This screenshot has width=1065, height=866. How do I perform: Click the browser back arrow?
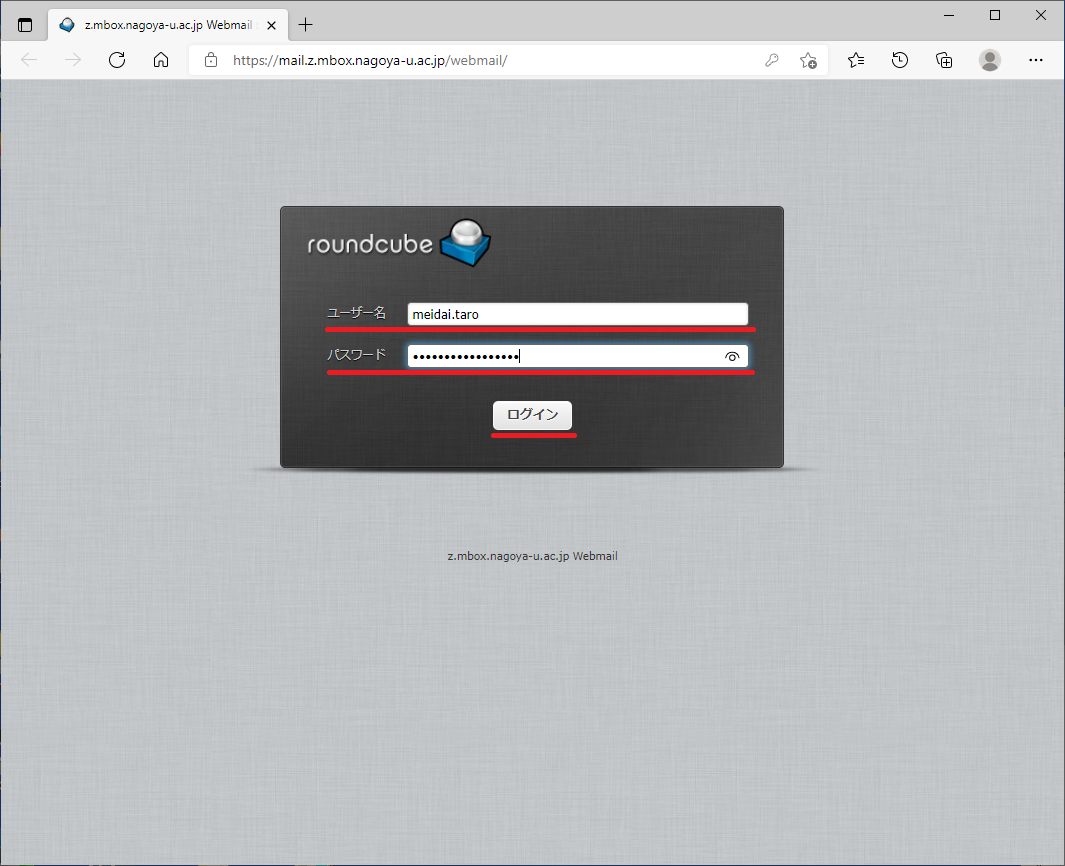pos(29,60)
